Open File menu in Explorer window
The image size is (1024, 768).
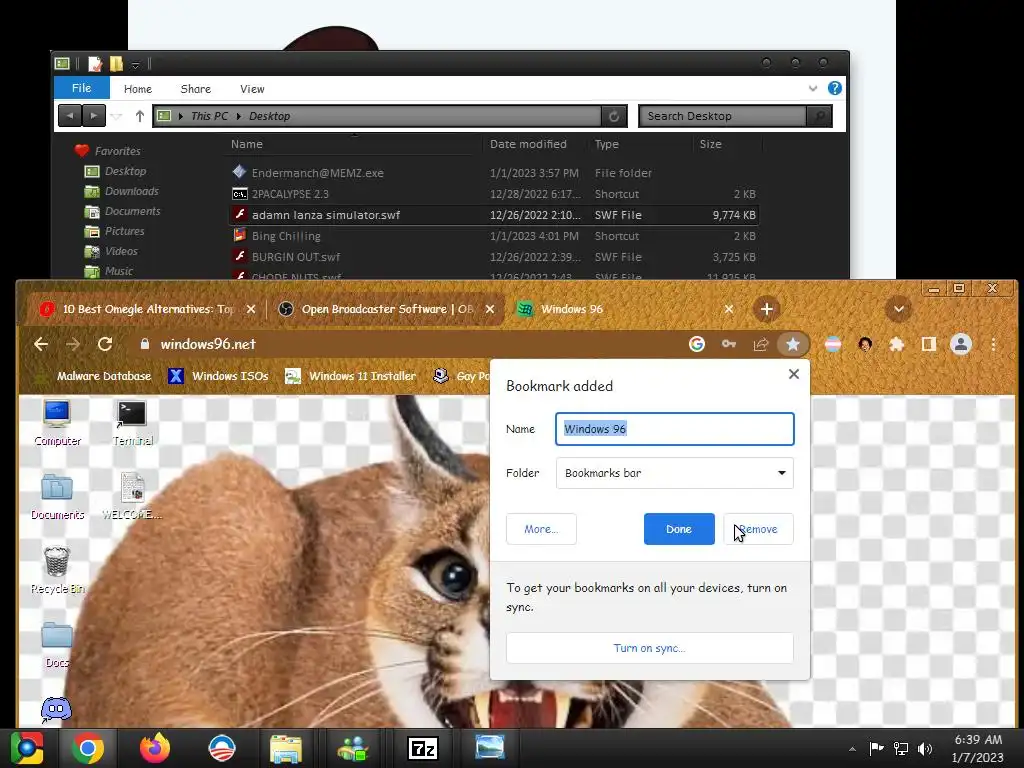click(82, 88)
